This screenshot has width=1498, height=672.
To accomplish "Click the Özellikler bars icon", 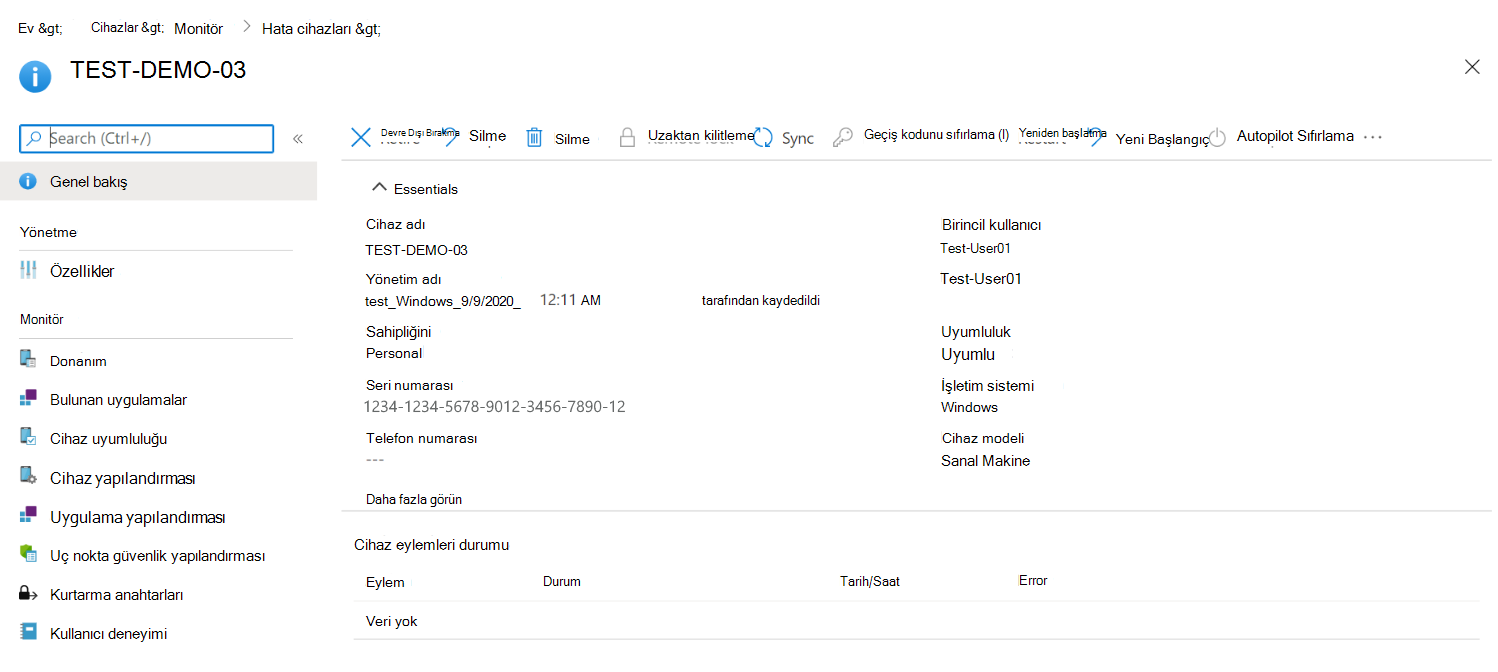I will (28, 271).
